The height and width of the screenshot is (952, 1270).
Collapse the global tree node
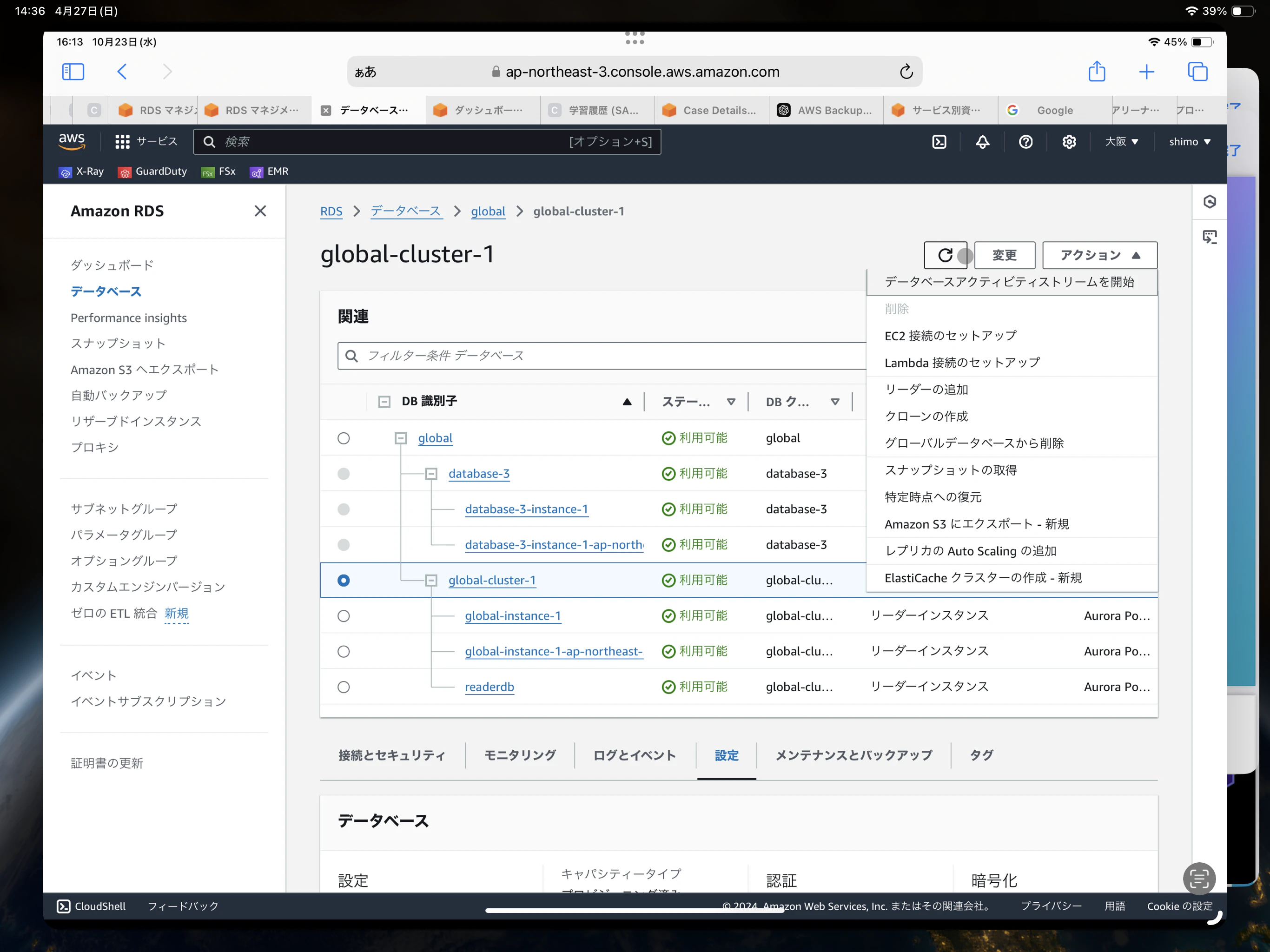tap(401, 439)
